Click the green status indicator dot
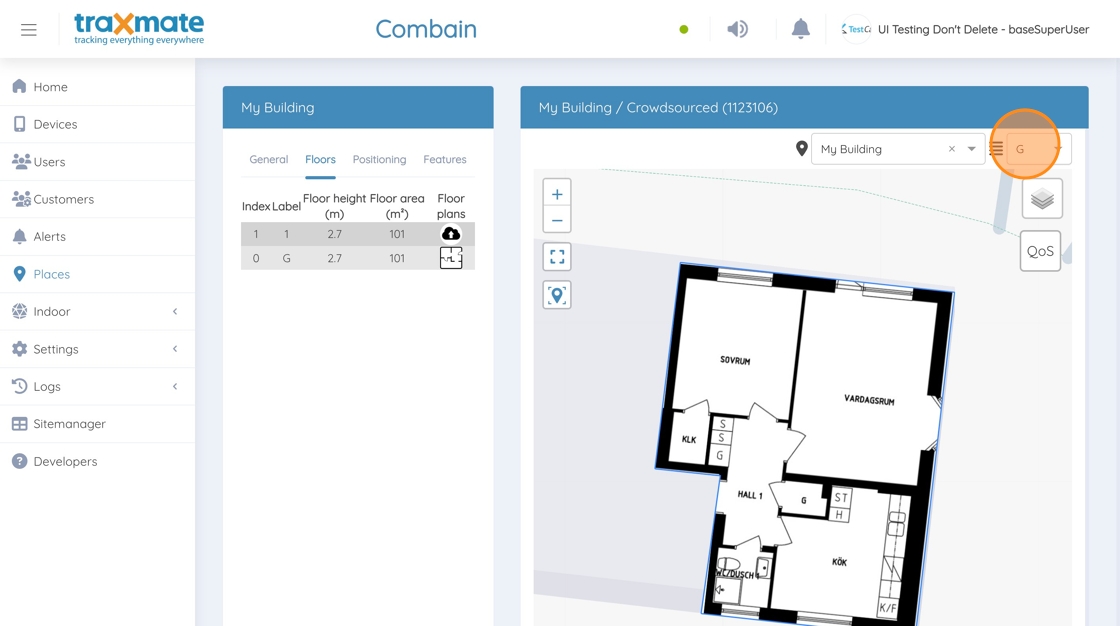 (684, 29)
